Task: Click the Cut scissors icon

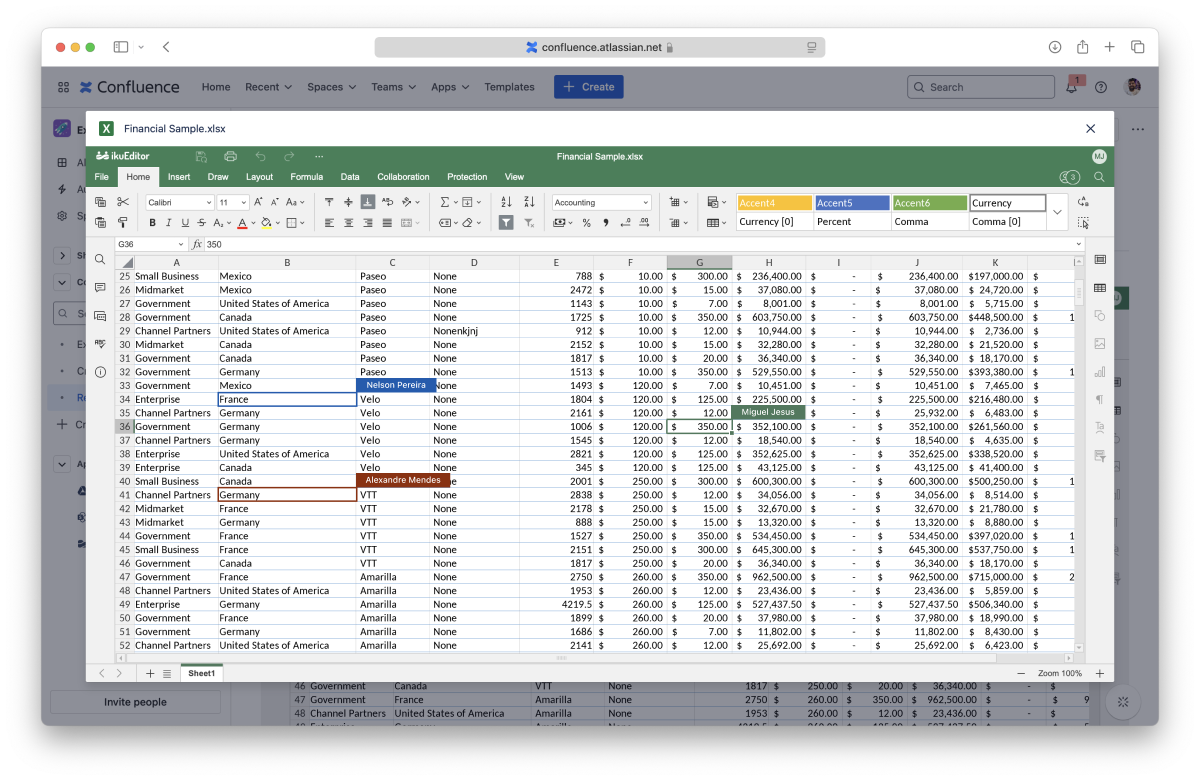Action: (123, 202)
